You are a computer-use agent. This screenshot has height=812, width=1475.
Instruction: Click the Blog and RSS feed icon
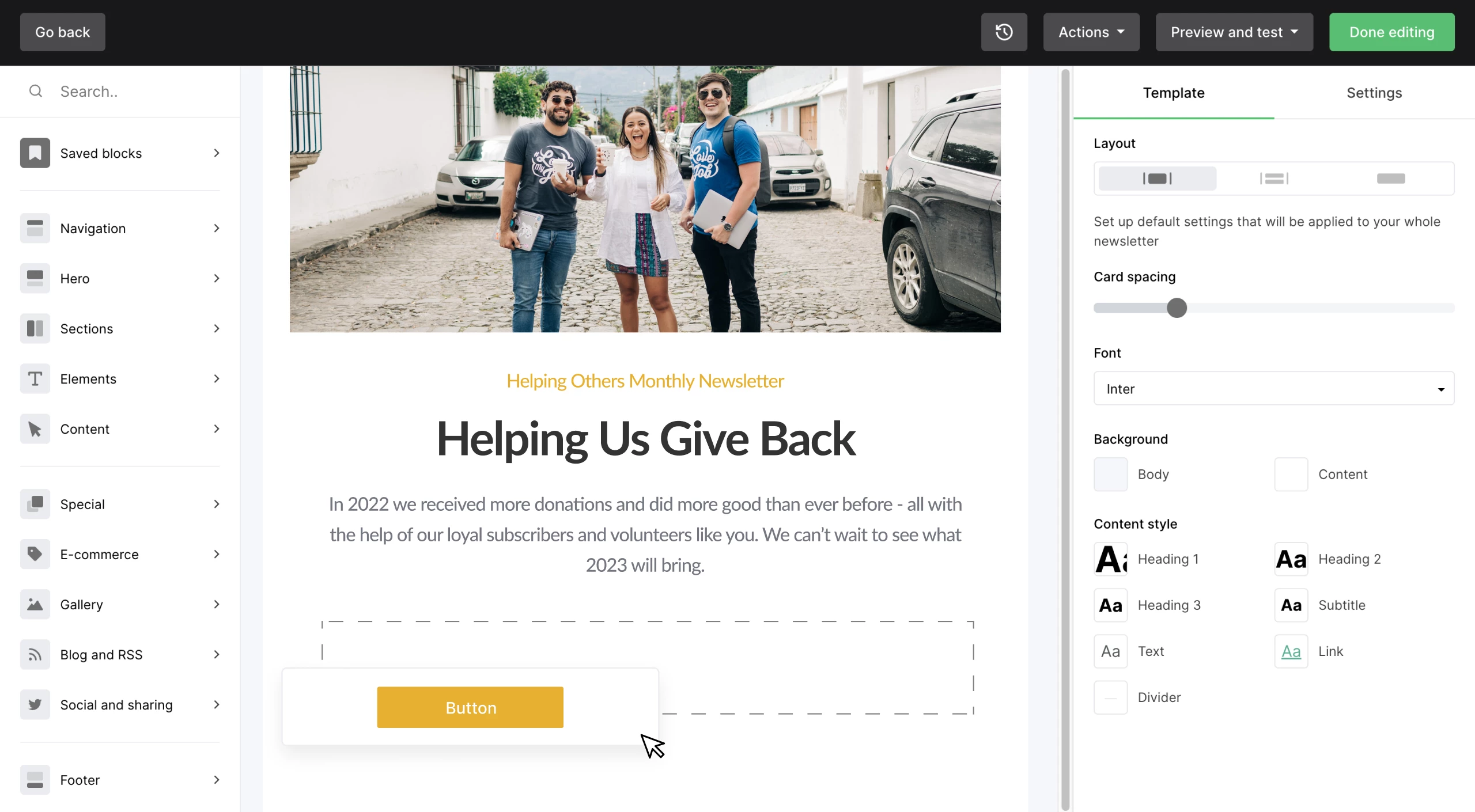[x=35, y=655]
